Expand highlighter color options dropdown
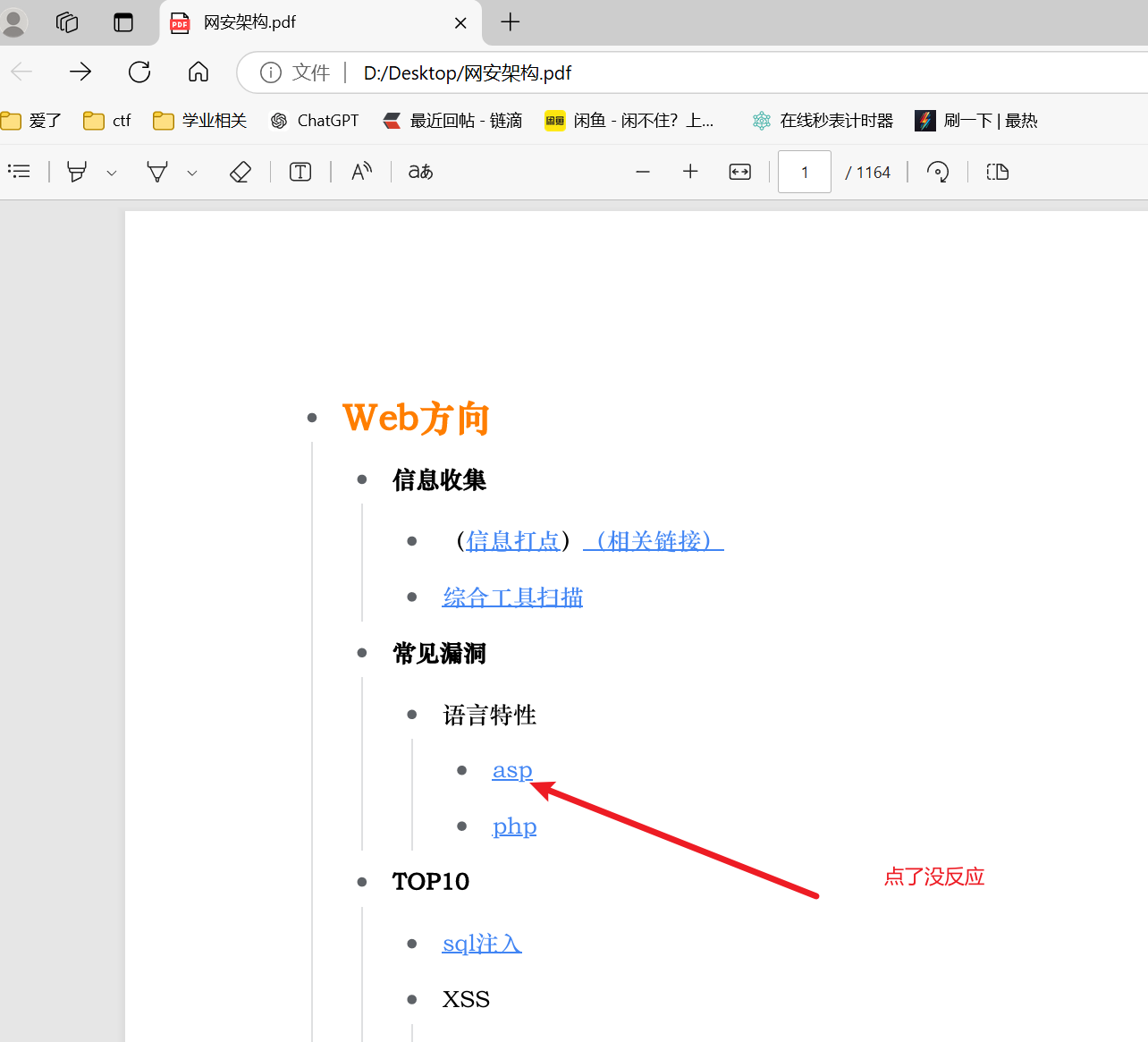Viewport: 1148px width, 1042px height. 112,173
